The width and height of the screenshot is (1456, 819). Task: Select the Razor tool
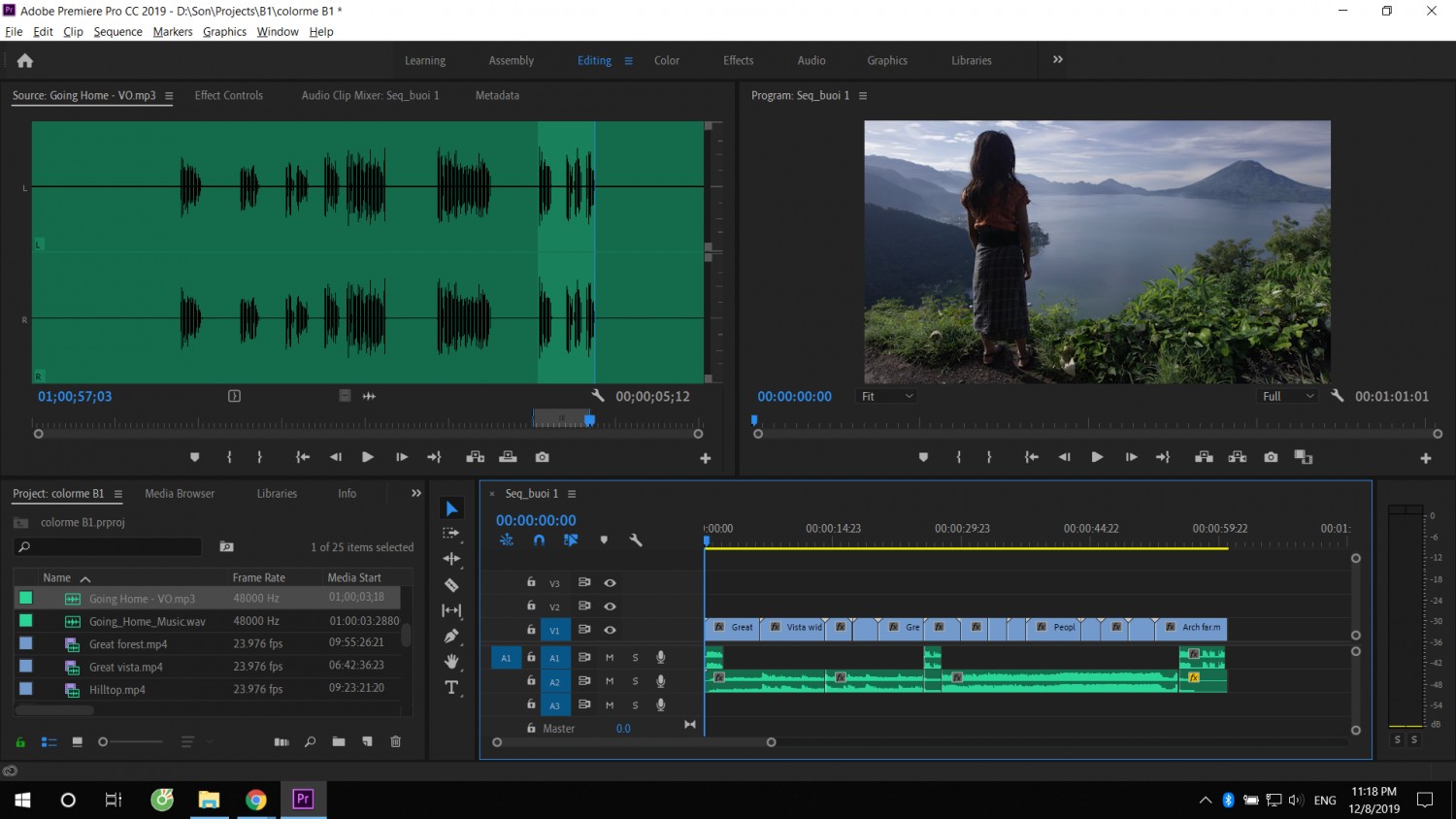(x=451, y=585)
